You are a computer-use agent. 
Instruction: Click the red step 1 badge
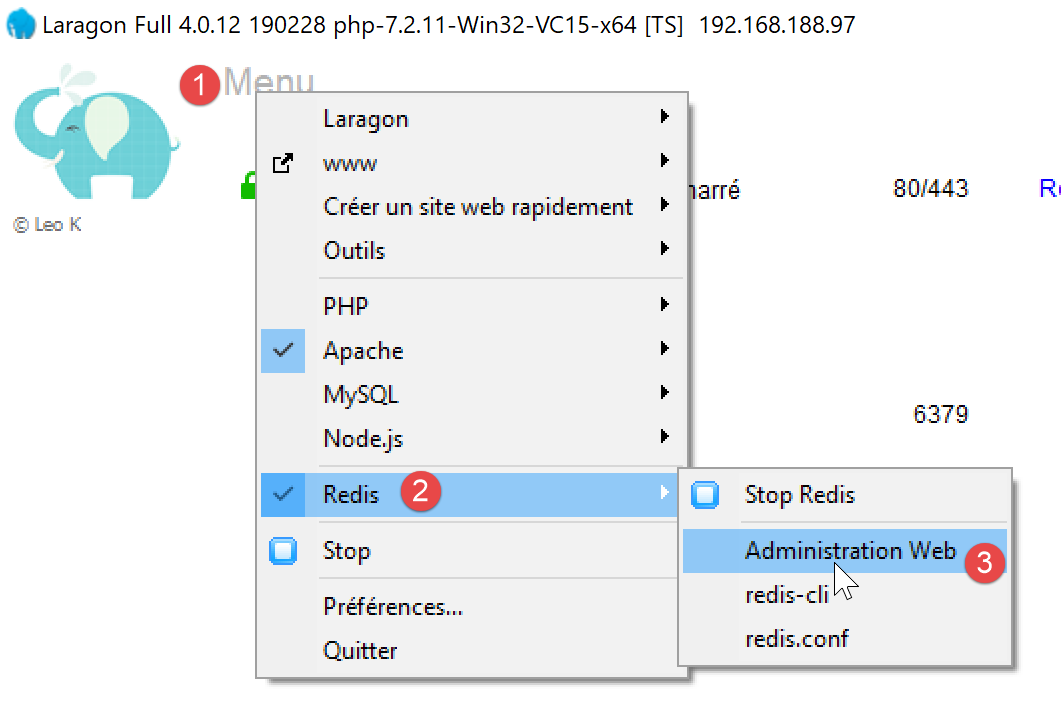click(x=200, y=86)
